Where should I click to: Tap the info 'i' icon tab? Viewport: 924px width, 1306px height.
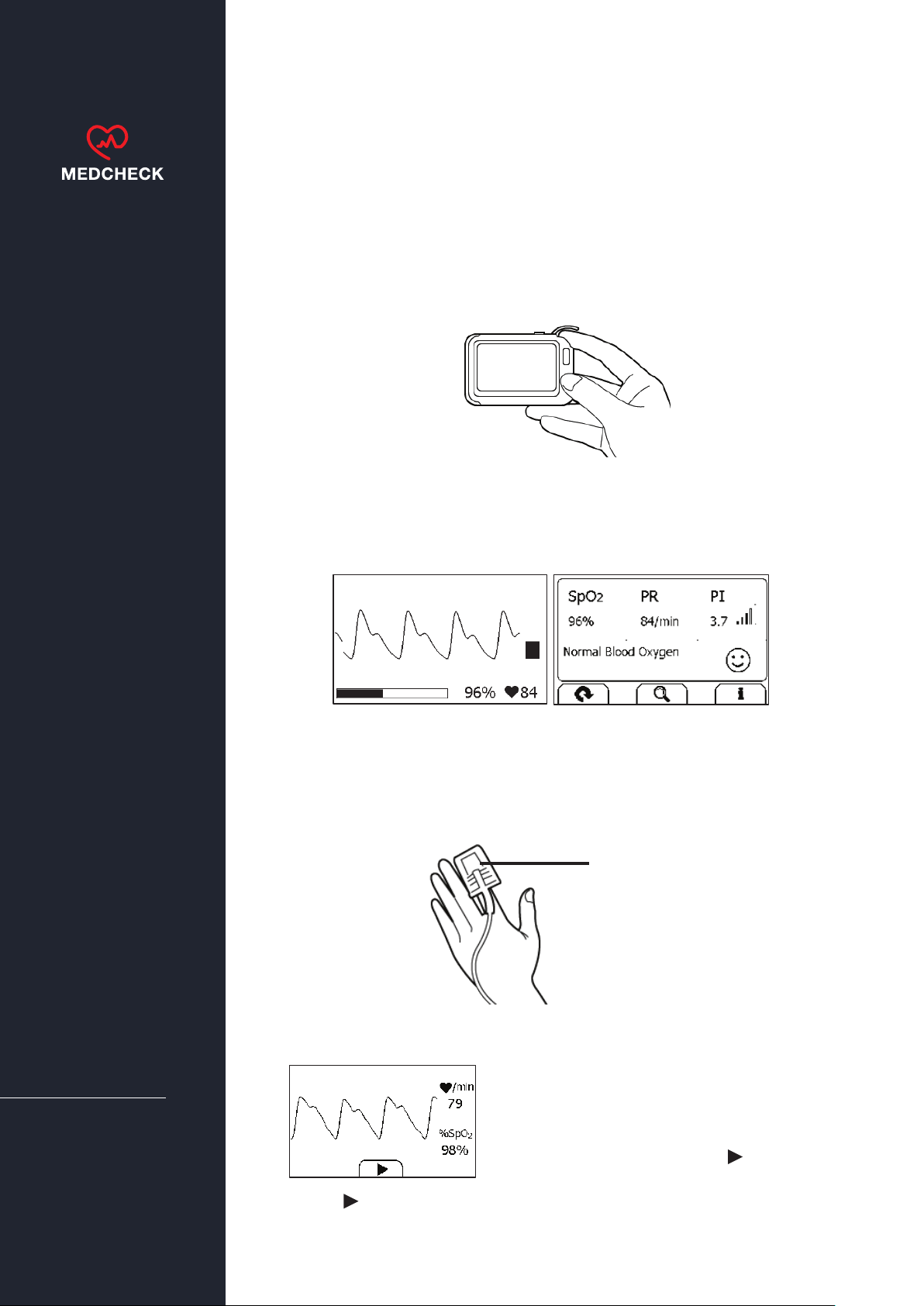pos(740,694)
